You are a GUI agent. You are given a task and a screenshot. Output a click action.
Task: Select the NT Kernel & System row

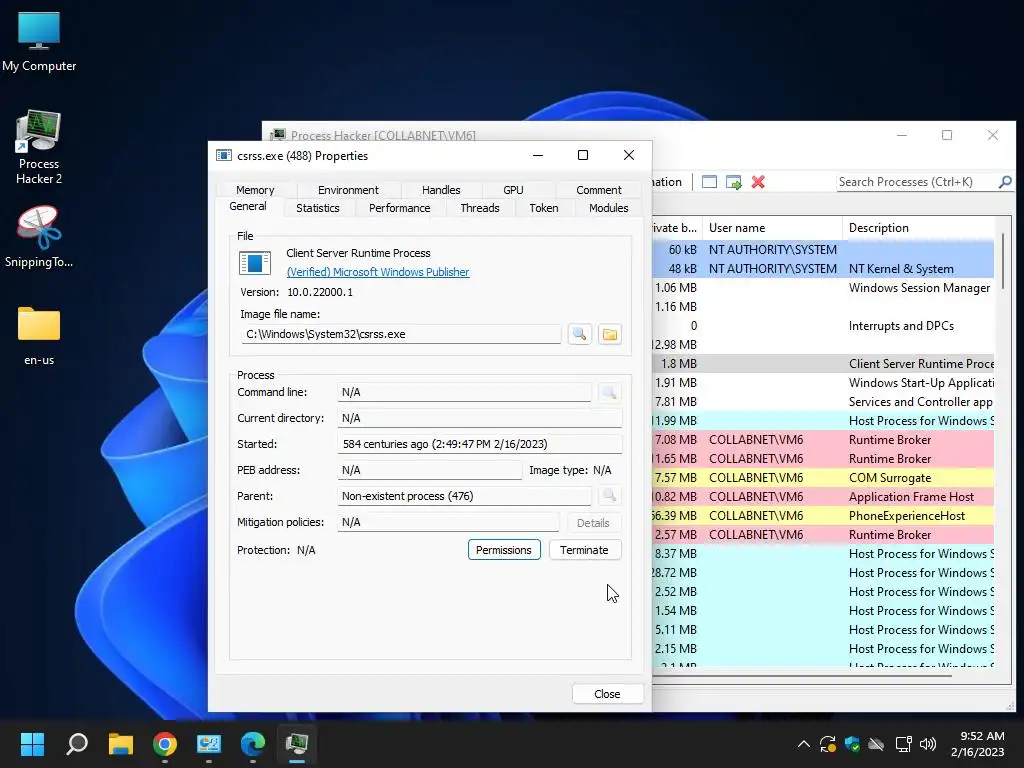[823, 269]
